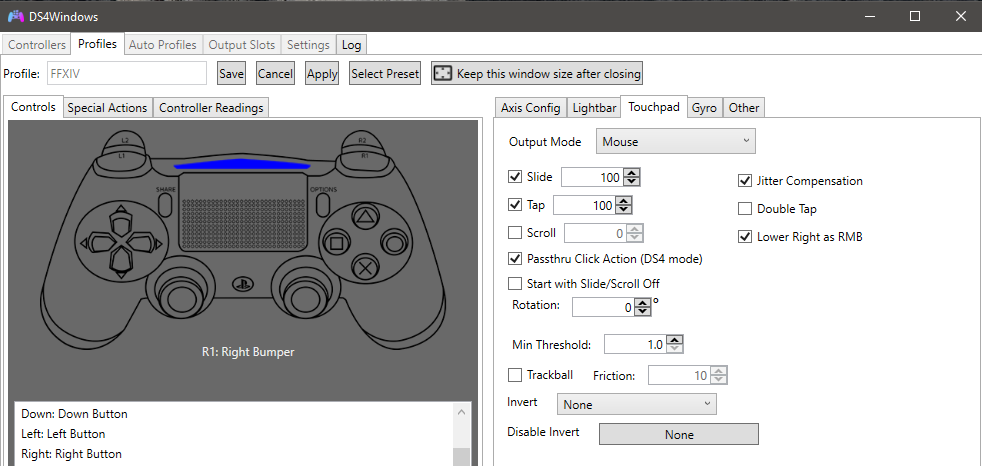Viewport: 982px width, 466px height.
Task: Toggle Lower Right as RMB checkbox
Action: (745, 237)
